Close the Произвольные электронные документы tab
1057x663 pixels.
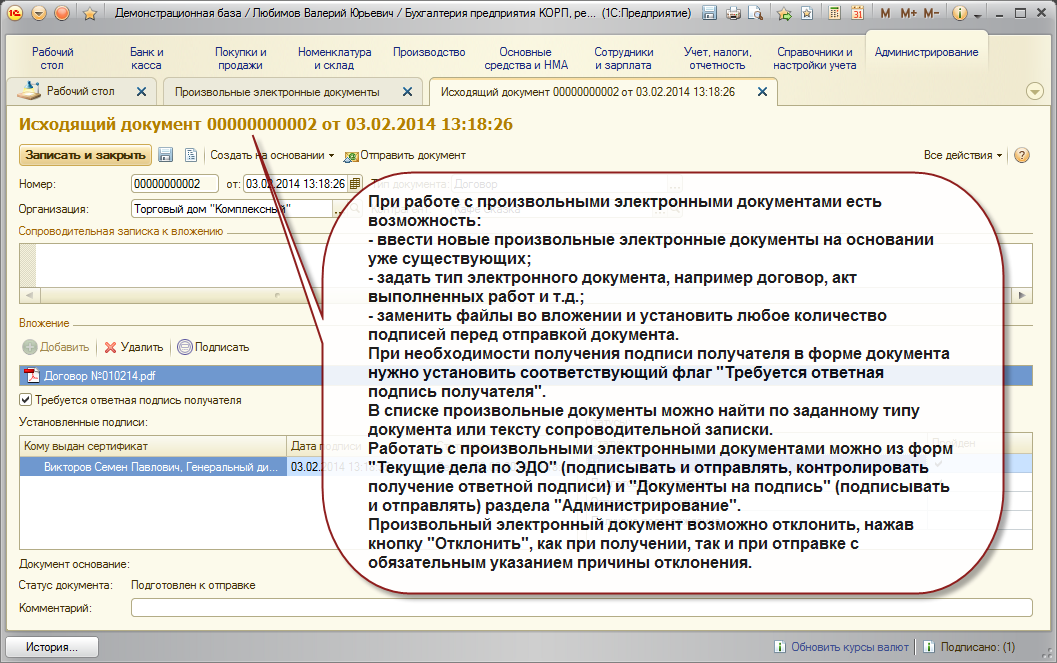pyautogui.click(x=407, y=92)
